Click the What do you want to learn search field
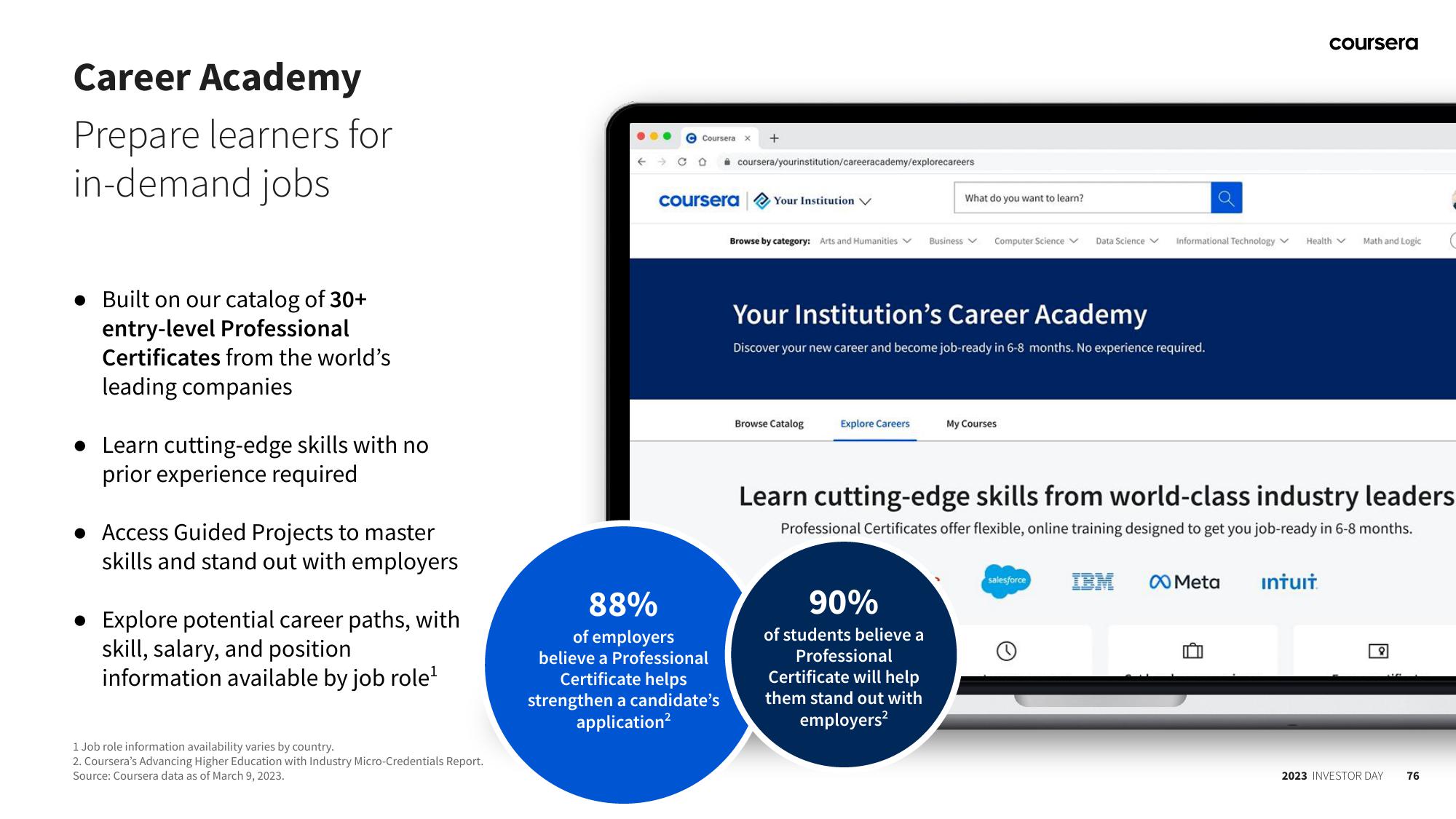The width and height of the screenshot is (1456, 819). click(1082, 198)
